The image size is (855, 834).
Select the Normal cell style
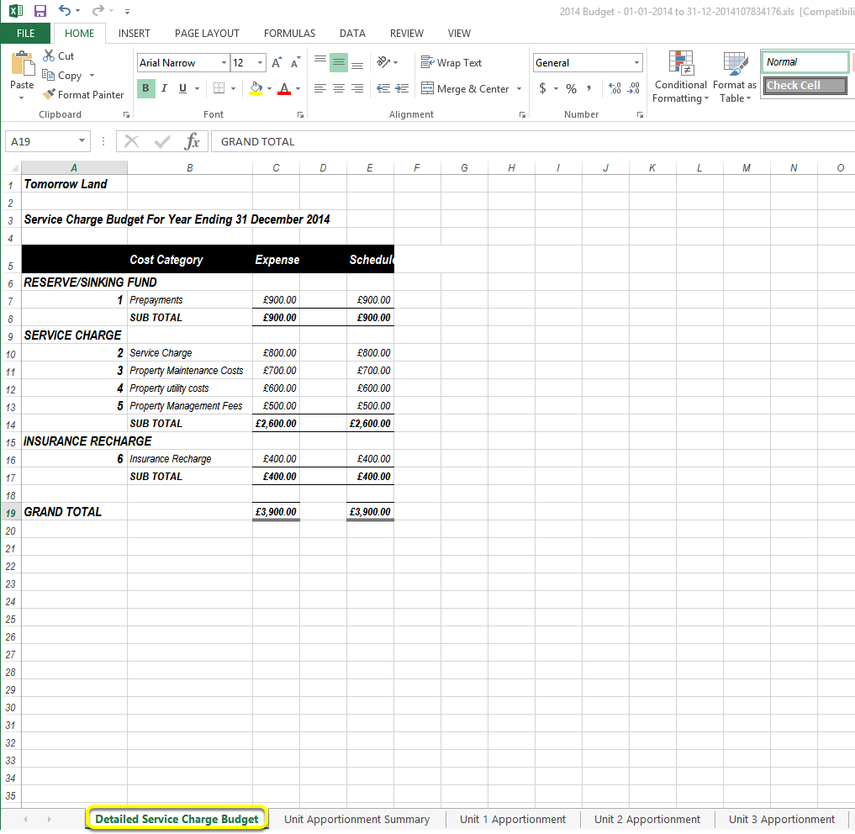805,62
